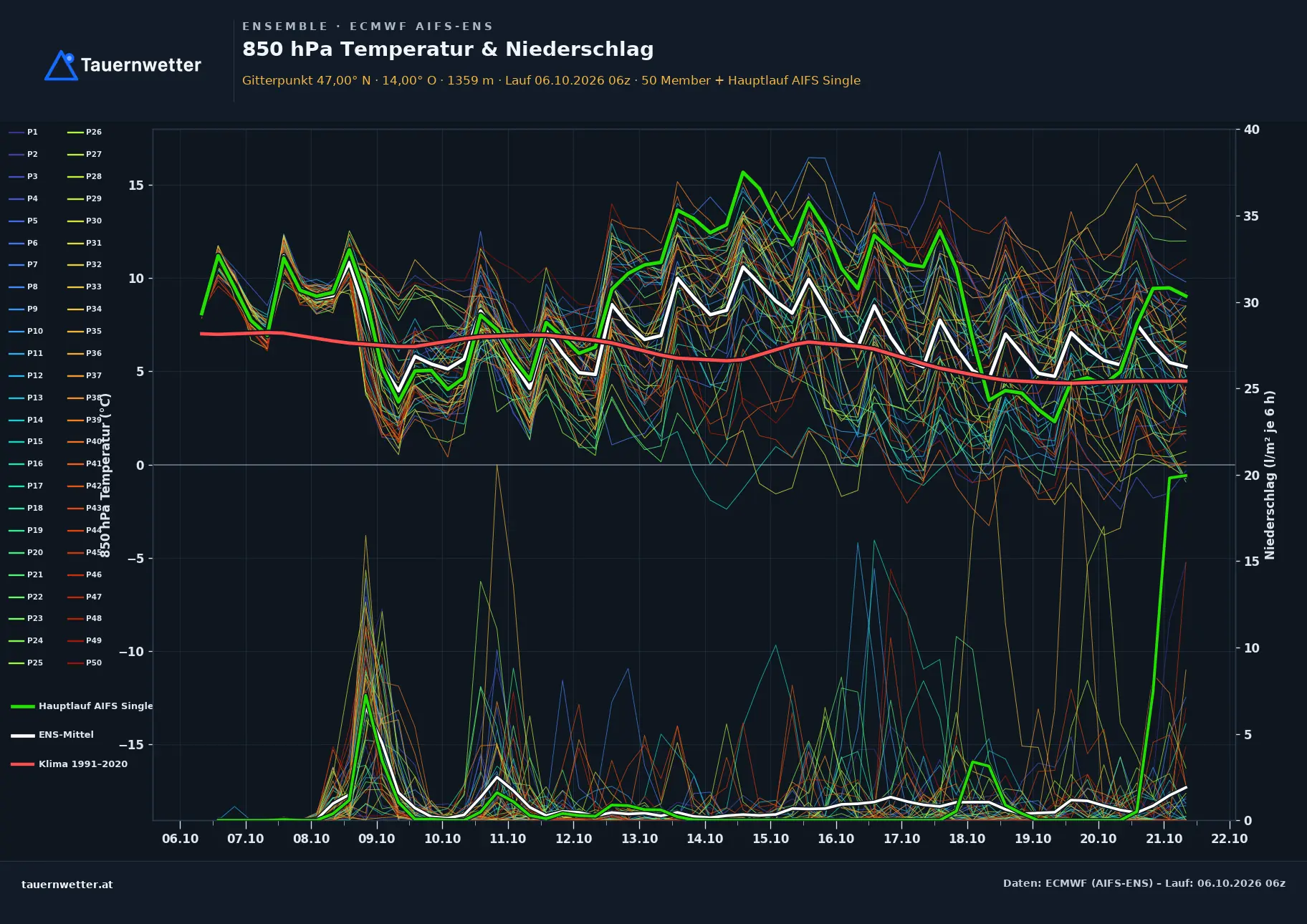Click the 09.10 date tick label
This screenshot has width=1307, height=924.
pyautogui.click(x=377, y=838)
